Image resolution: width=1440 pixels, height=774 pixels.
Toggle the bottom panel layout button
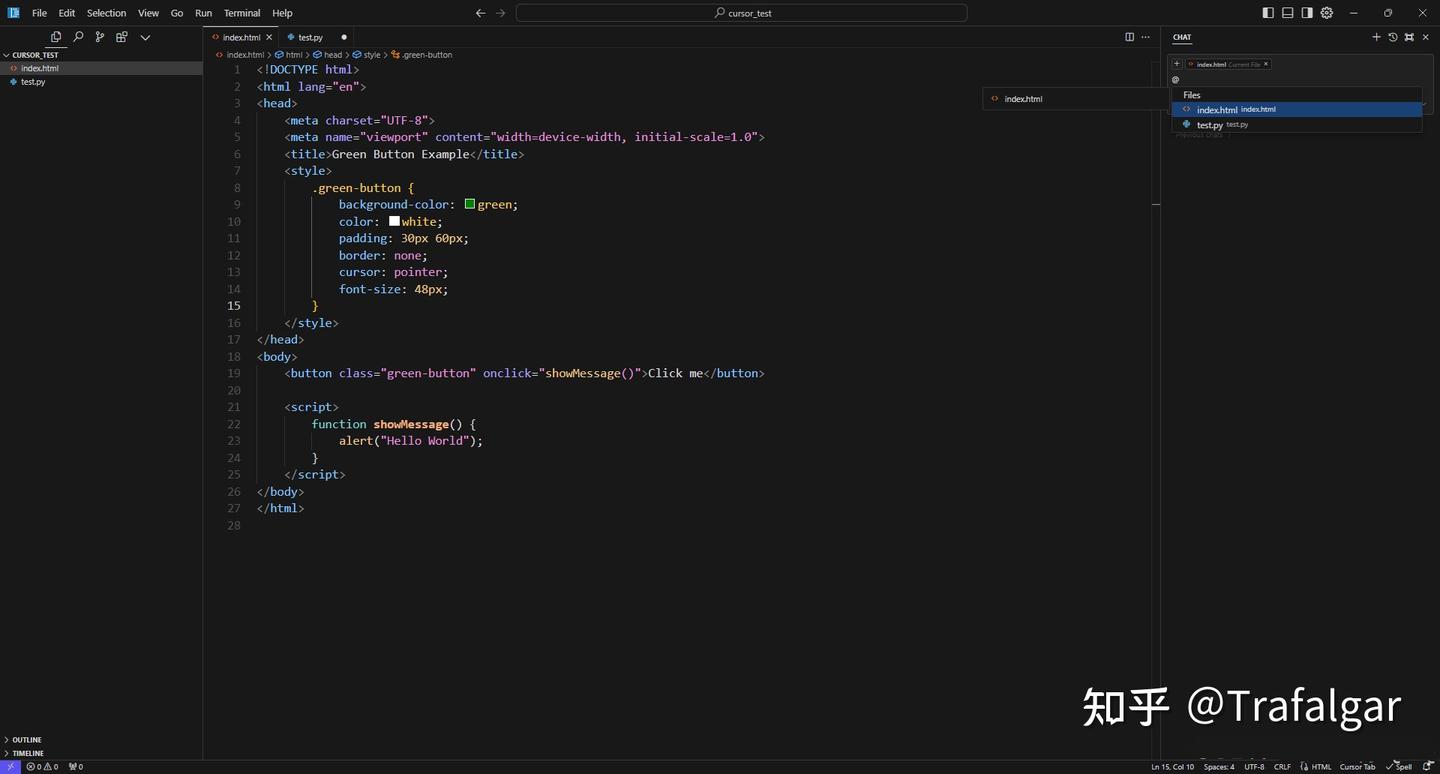coord(1288,13)
